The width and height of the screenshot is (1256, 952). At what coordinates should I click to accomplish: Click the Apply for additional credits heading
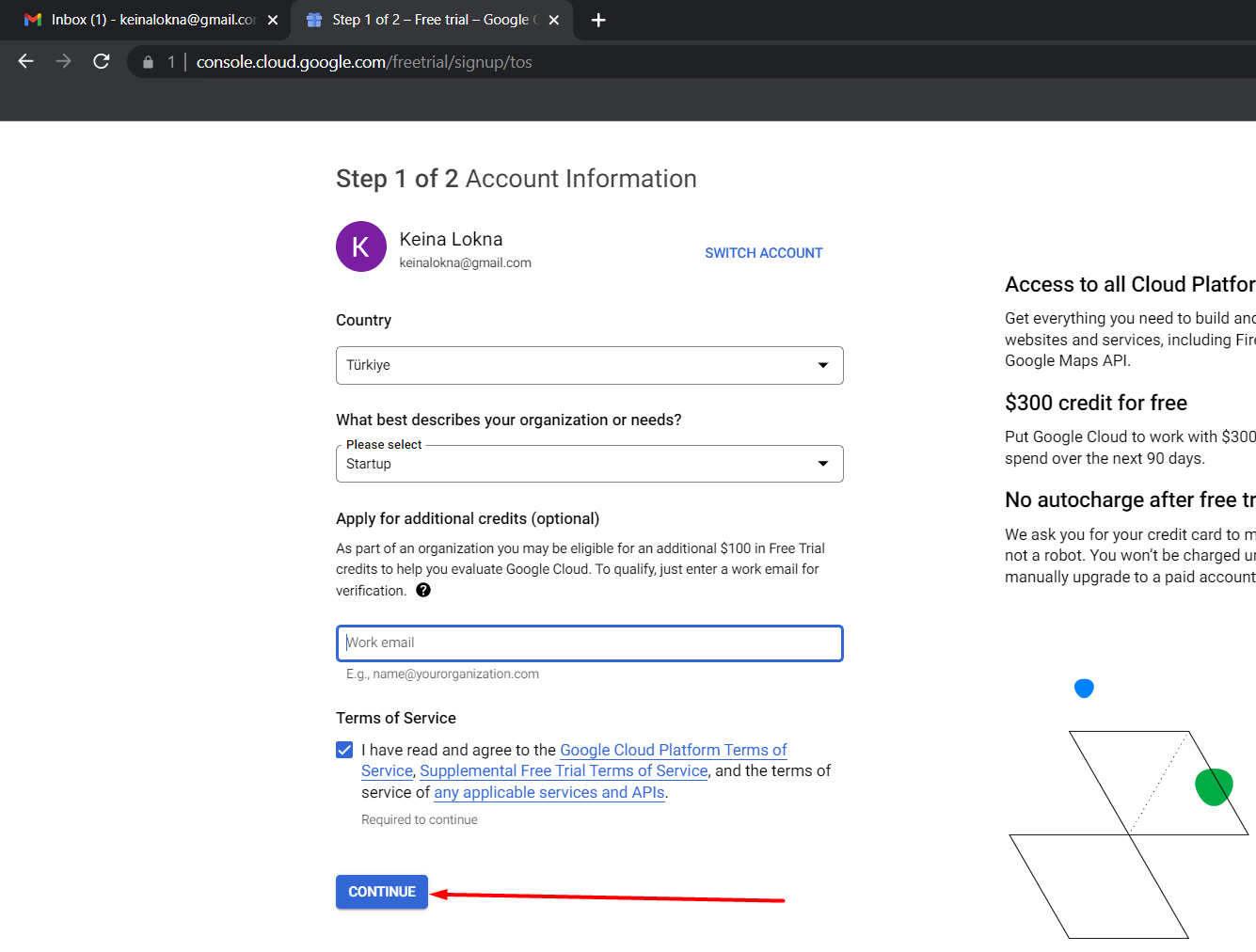click(x=468, y=518)
